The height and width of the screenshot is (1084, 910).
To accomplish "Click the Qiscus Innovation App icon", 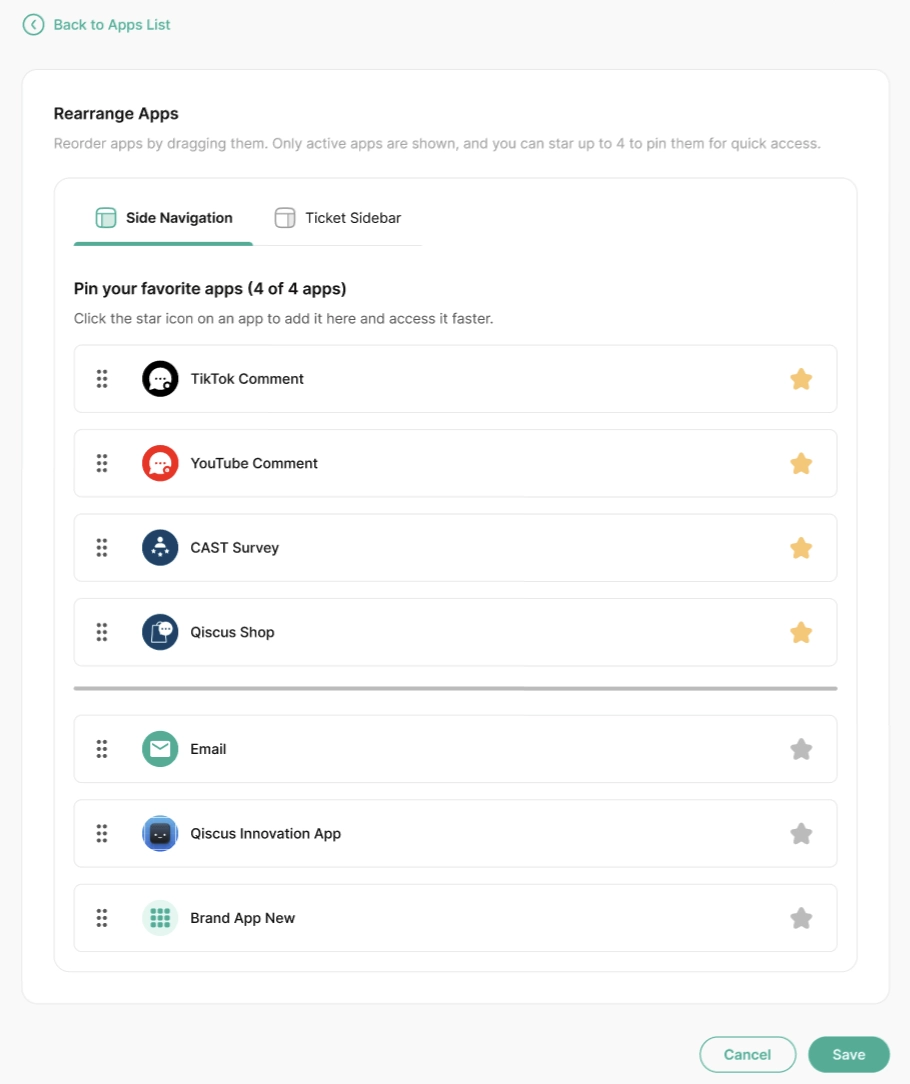I will click(x=160, y=833).
